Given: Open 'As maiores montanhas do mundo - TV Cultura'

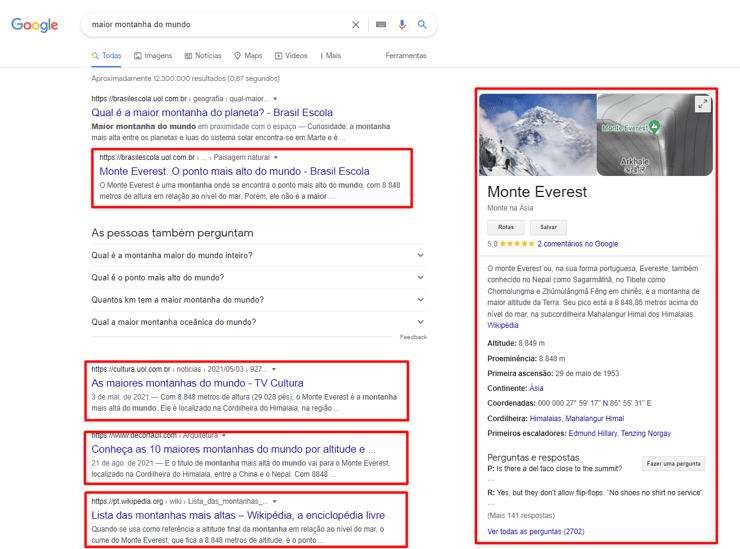Looking at the screenshot, I should point(197,383).
